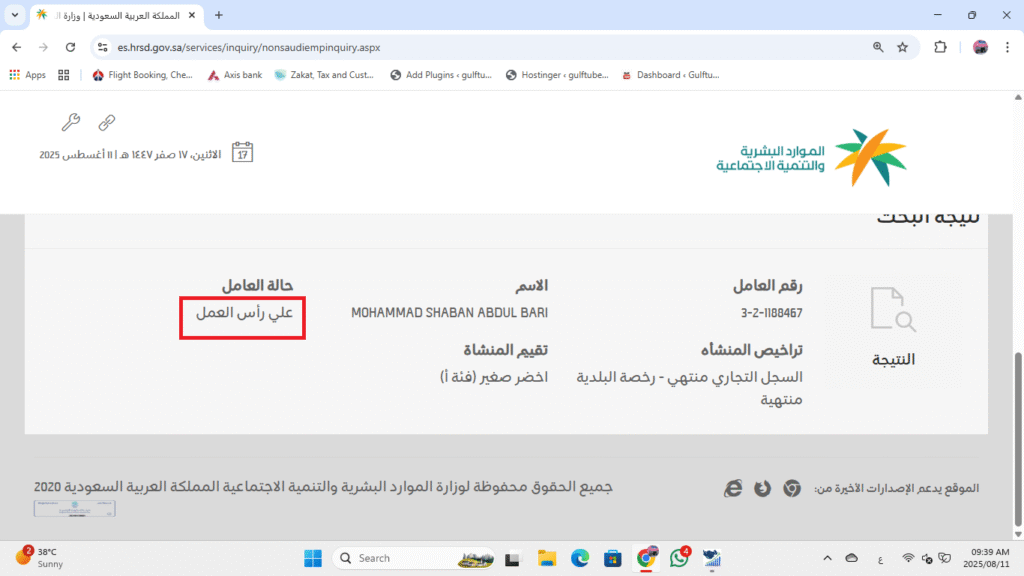The height and width of the screenshot is (576, 1024).
Task: Click the chain link icon
Action: (106, 123)
